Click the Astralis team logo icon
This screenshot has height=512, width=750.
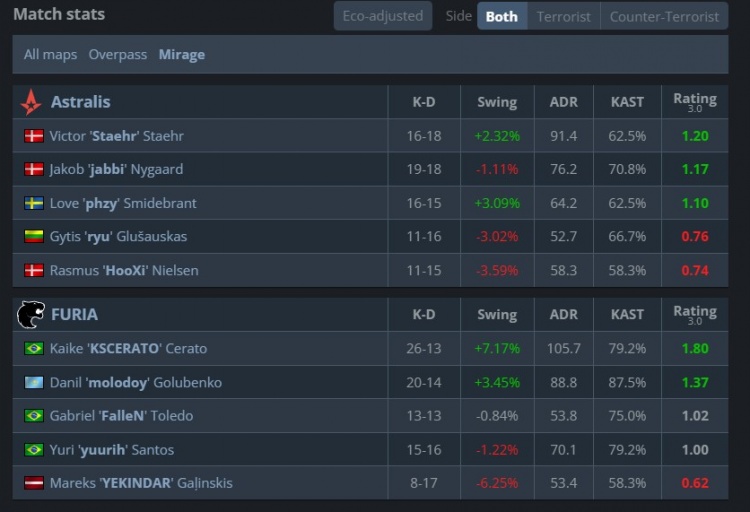tap(32, 102)
